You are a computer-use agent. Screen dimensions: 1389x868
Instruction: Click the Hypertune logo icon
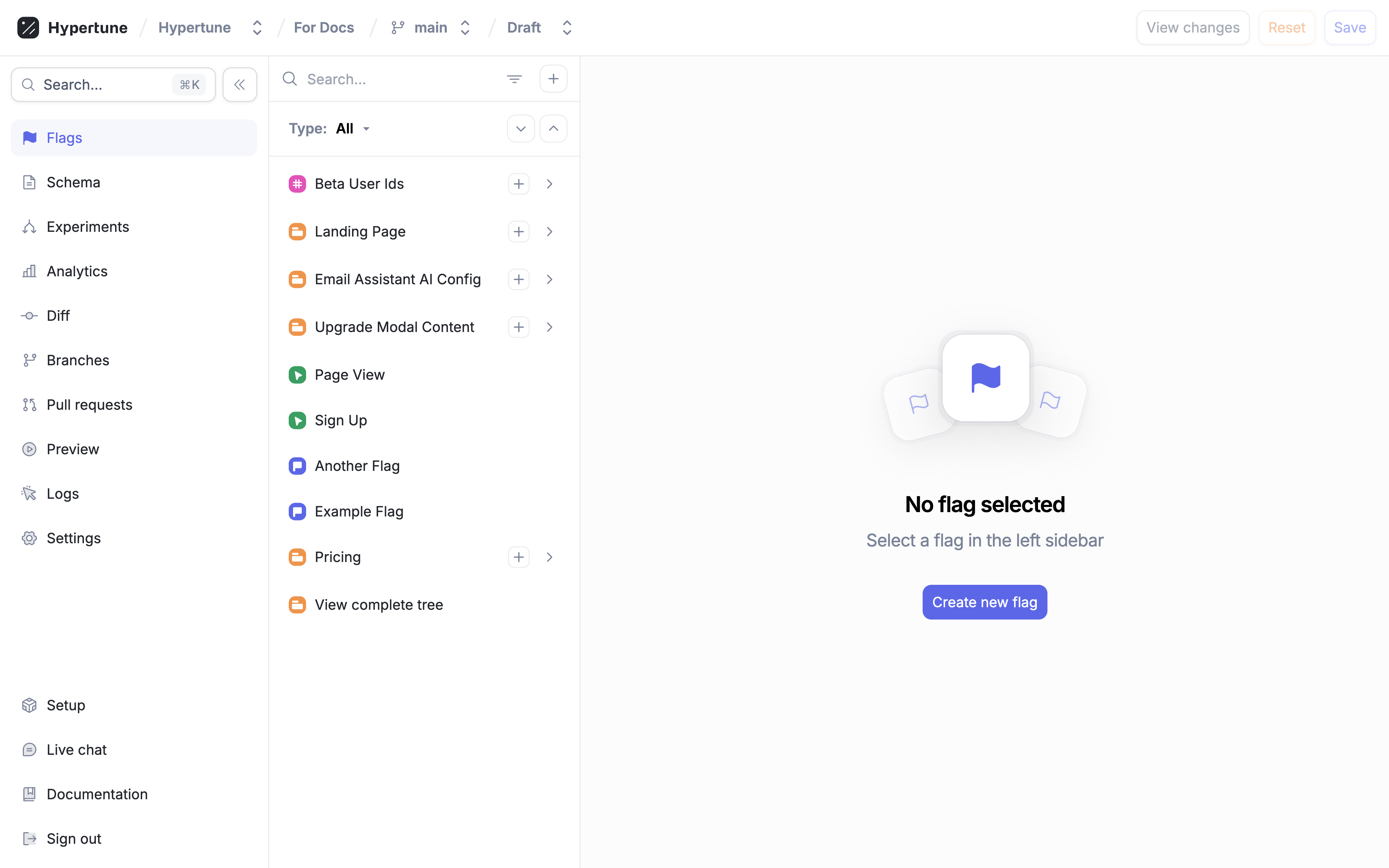pos(28,27)
